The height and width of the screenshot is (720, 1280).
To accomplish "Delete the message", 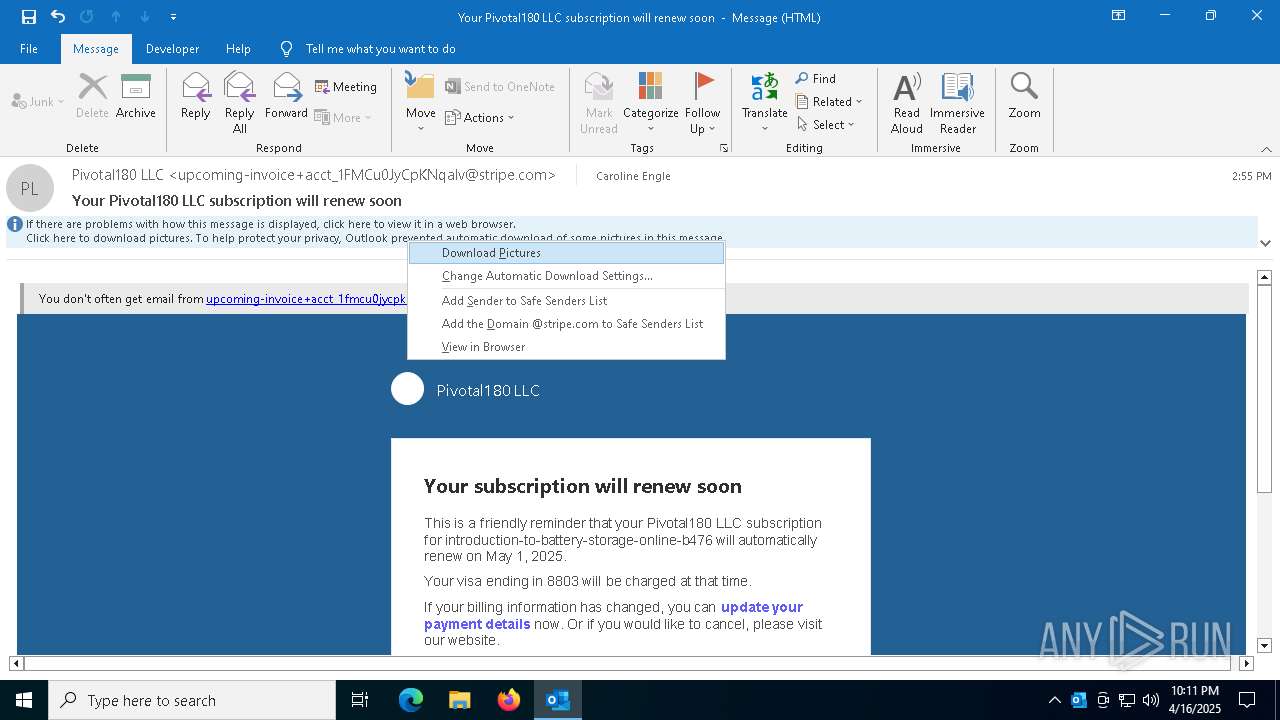I will click(92, 96).
